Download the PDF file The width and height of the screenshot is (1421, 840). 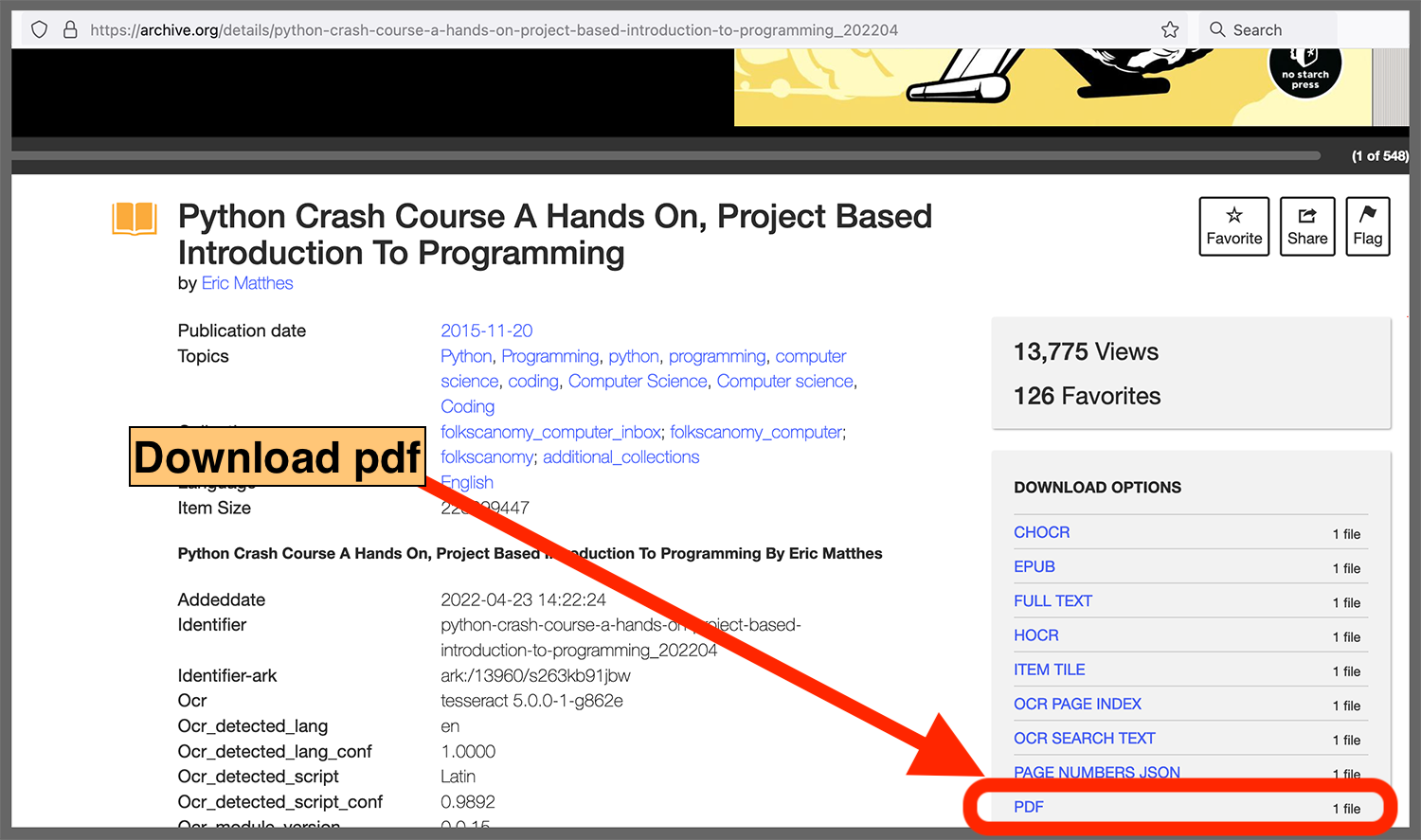[x=1028, y=807]
